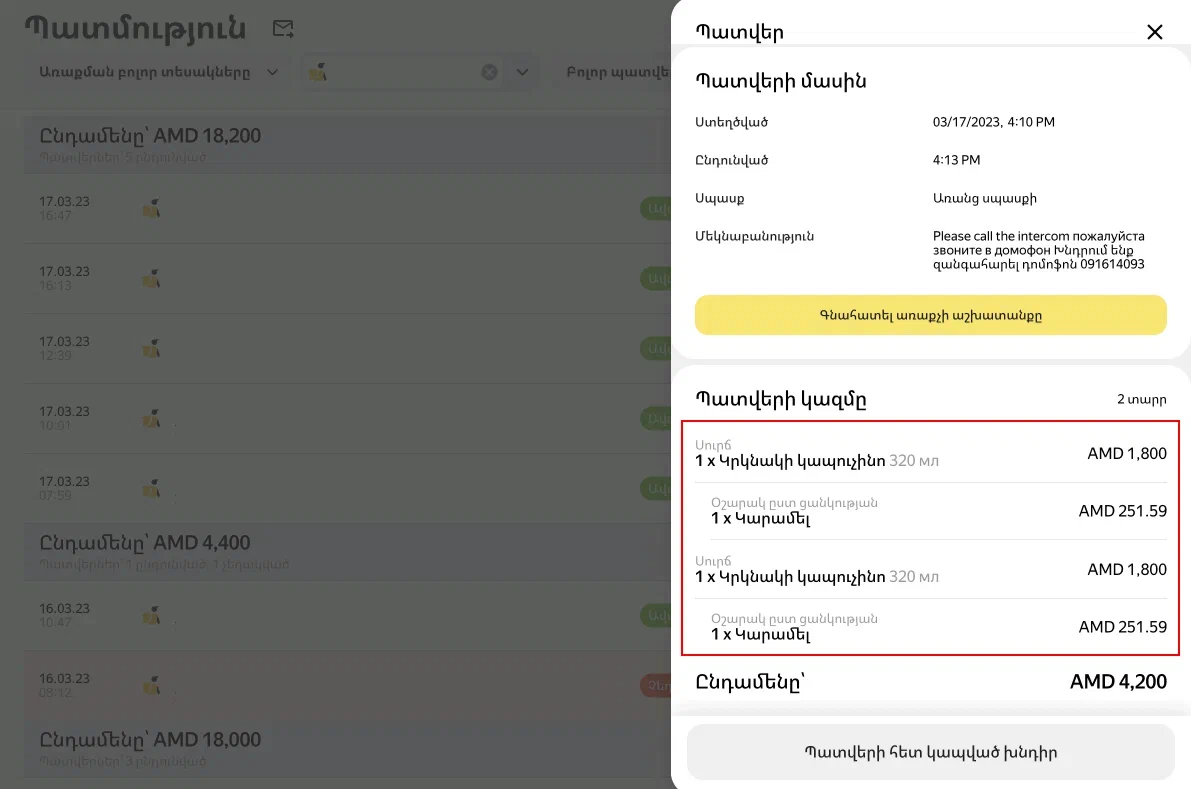Image resolution: width=1191 pixels, height=789 pixels.
Task: Click the restaurant logo in the filter field
Action: click(x=319, y=72)
